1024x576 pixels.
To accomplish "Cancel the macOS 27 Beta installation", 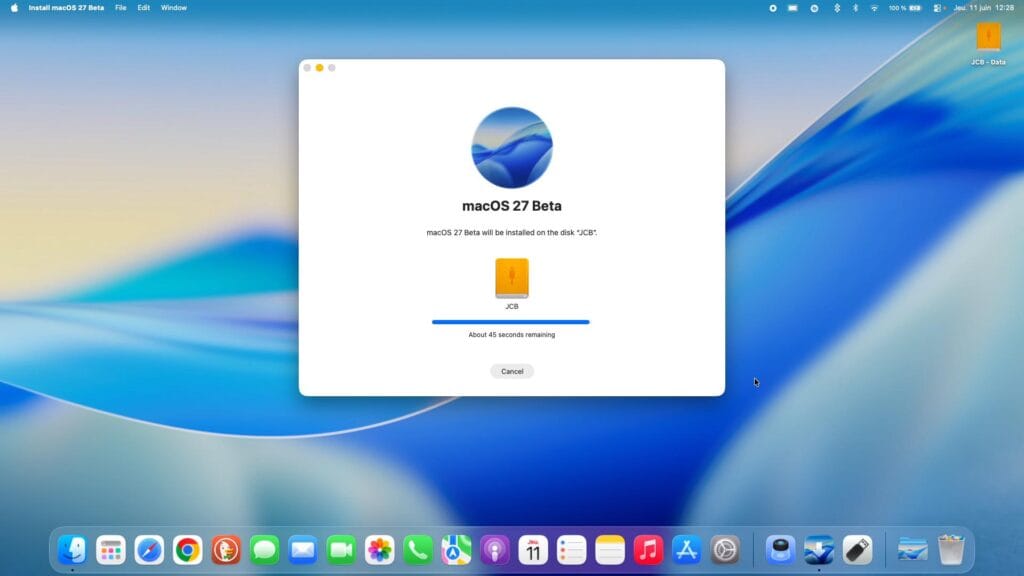I will [x=512, y=371].
